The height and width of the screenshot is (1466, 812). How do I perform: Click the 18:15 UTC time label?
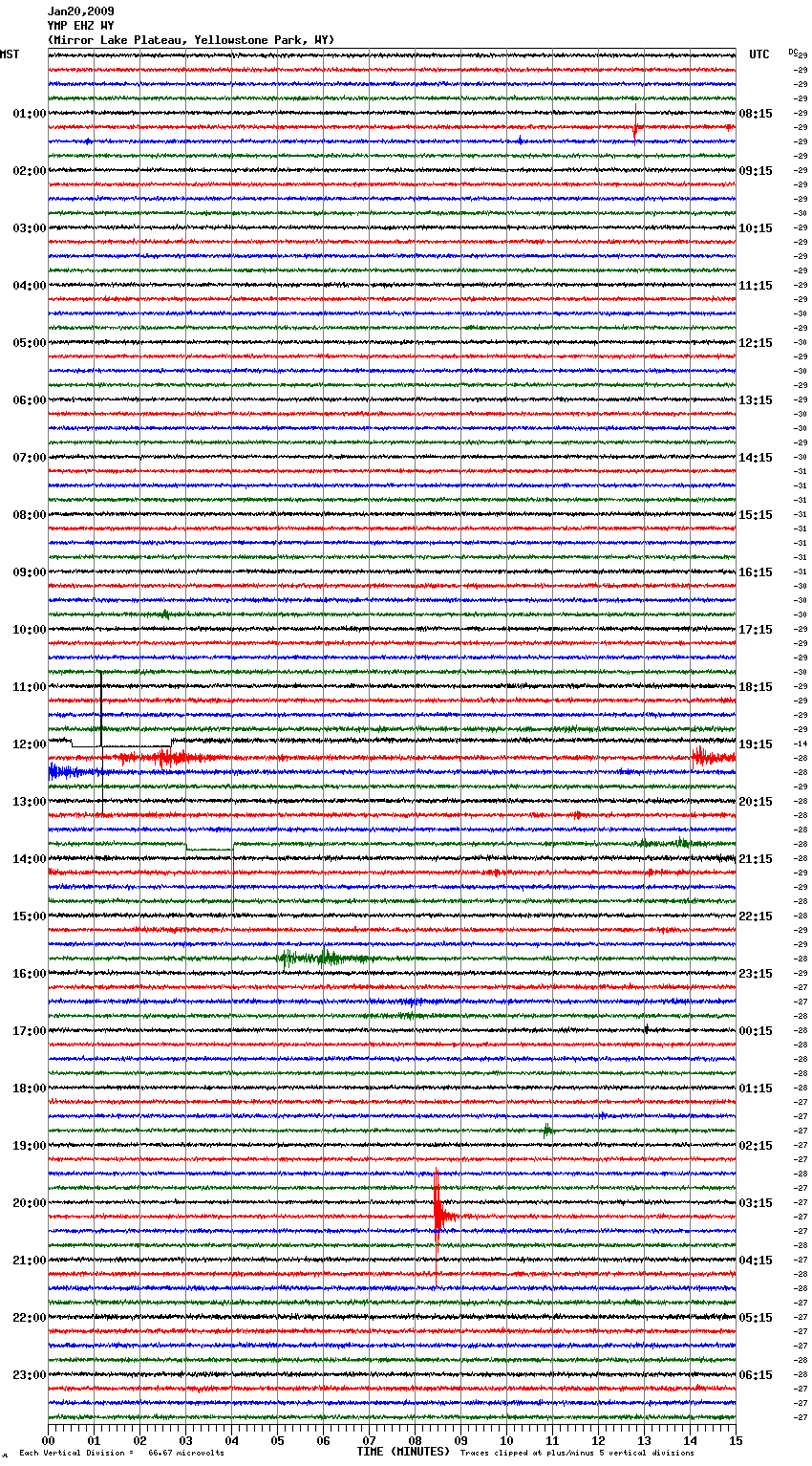[756, 687]
